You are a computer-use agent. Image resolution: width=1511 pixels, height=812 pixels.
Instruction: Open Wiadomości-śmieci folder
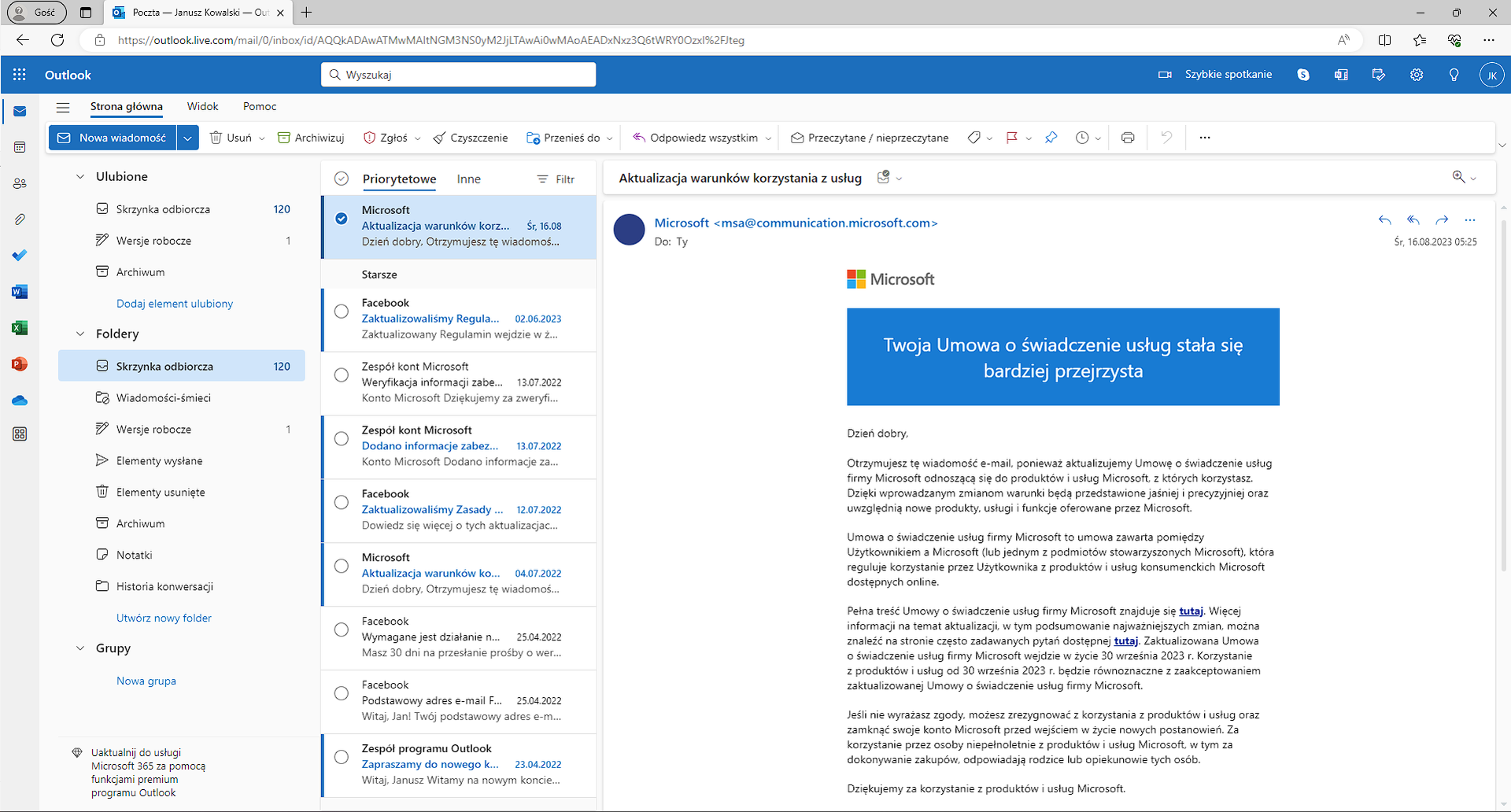pyautogui.click(x=182, y=398)
